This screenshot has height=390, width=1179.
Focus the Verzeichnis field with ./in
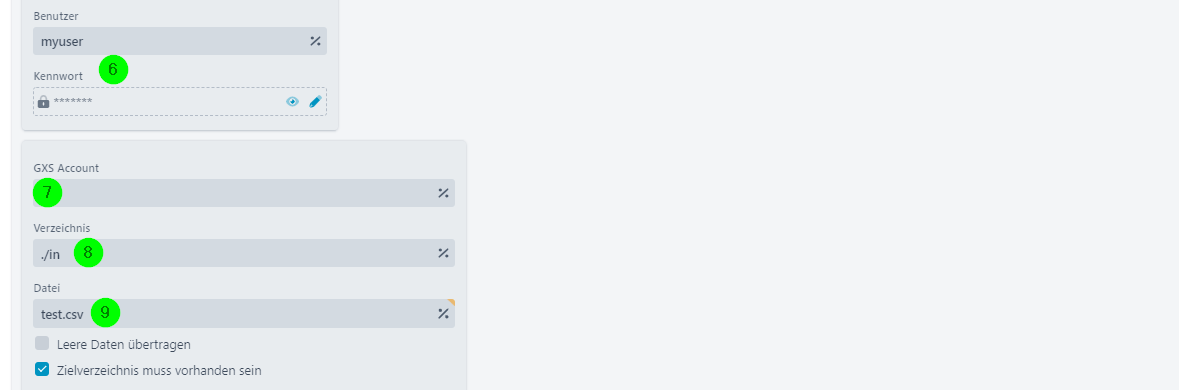(244, 253)
